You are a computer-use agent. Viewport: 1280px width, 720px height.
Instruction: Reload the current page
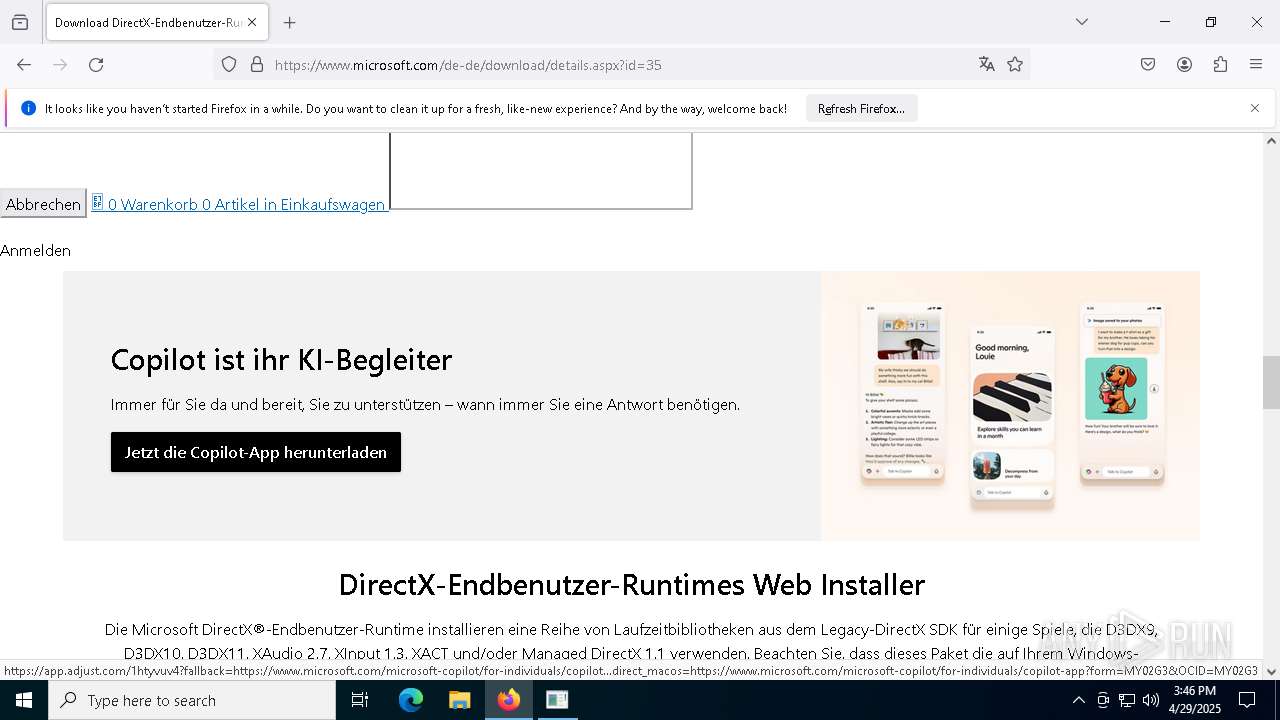coord(96,65)
